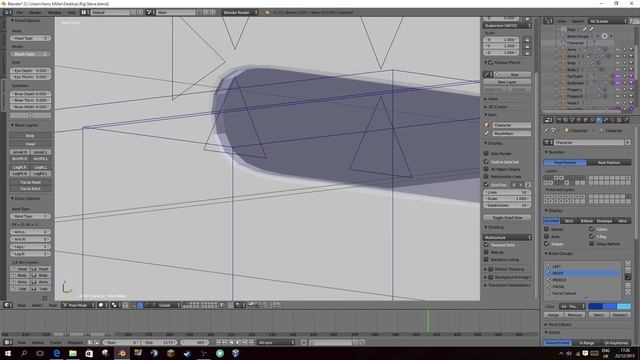Click the Head bone layer button
The image size is (640, 360).
click(x=30, y=144)
